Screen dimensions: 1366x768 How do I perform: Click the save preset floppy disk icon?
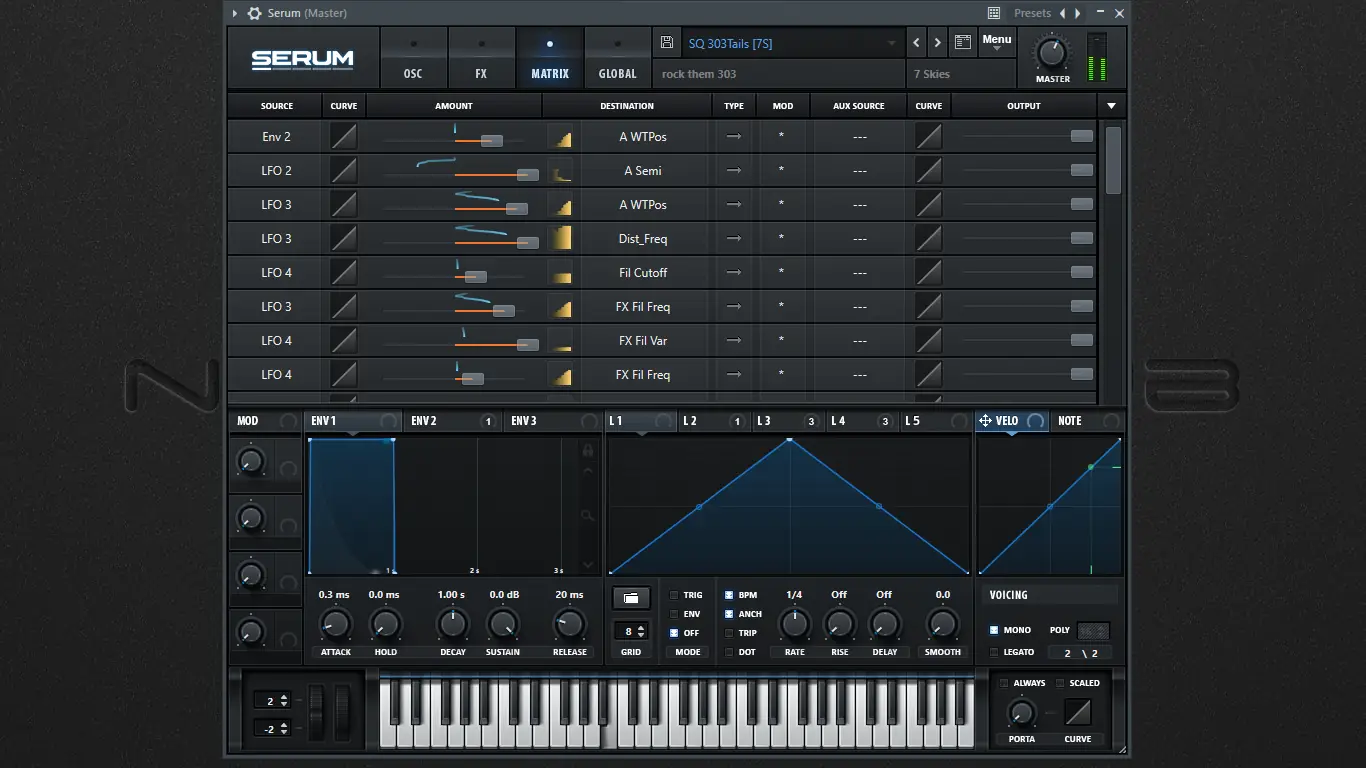pyautogui.click(x=667, y=43)
